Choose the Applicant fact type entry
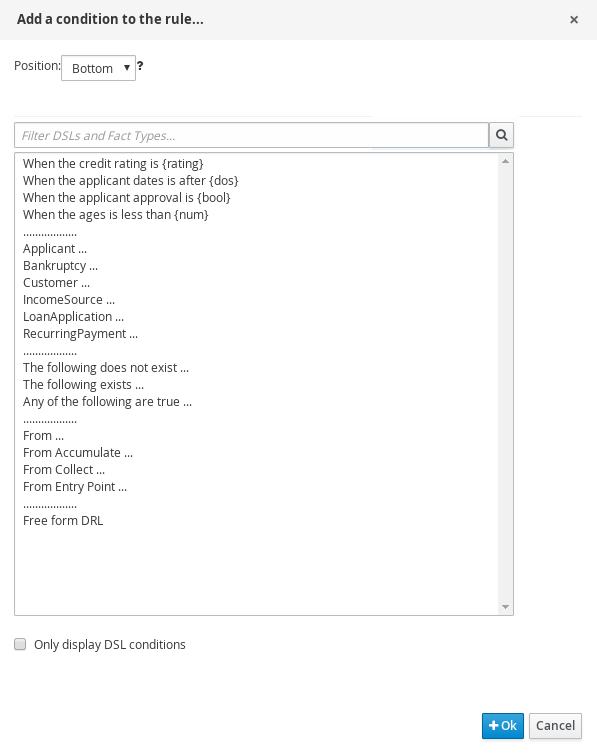The image size is (597, 753). tap(55, 249)
